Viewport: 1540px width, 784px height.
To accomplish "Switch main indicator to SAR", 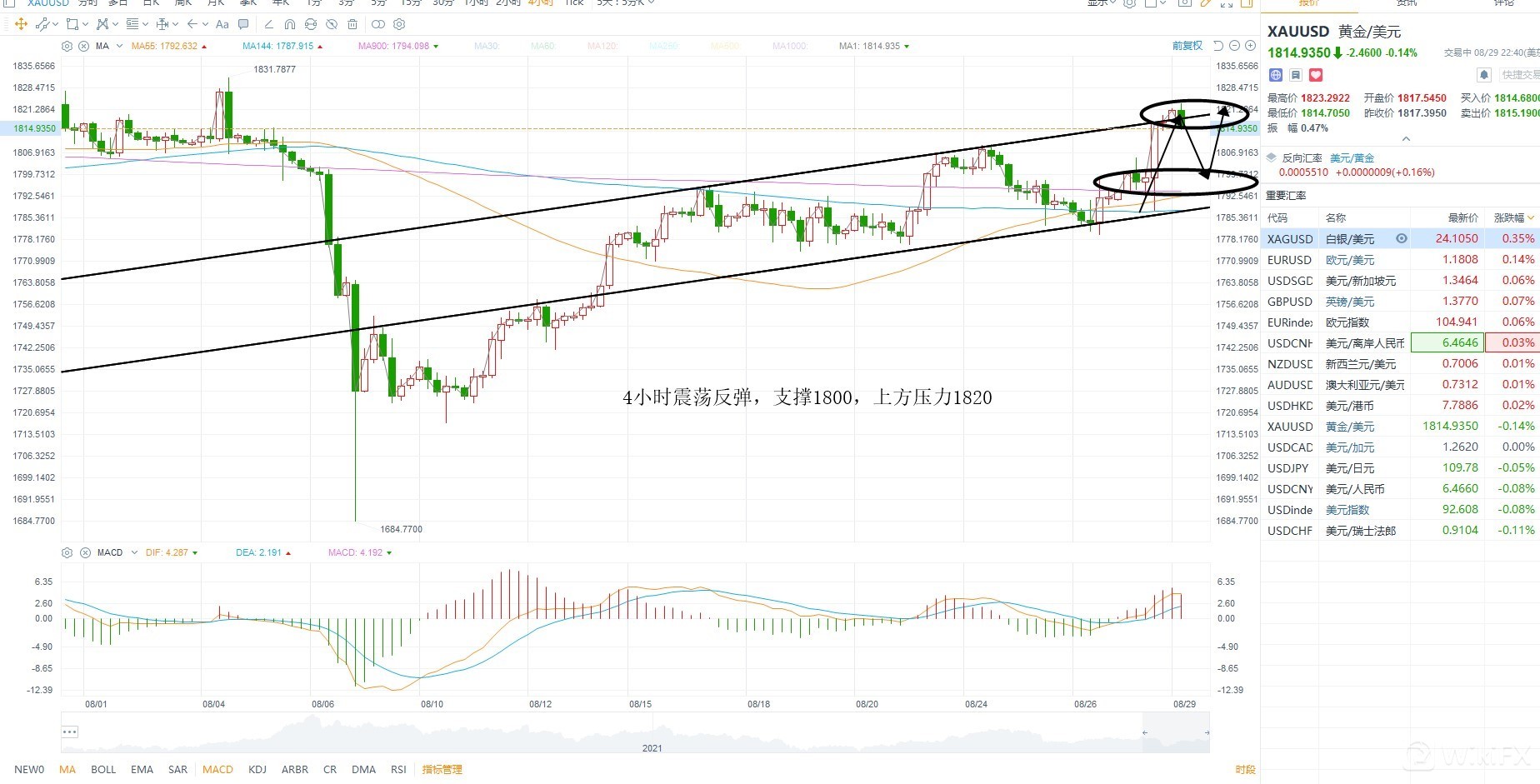I will click(177, 769).
